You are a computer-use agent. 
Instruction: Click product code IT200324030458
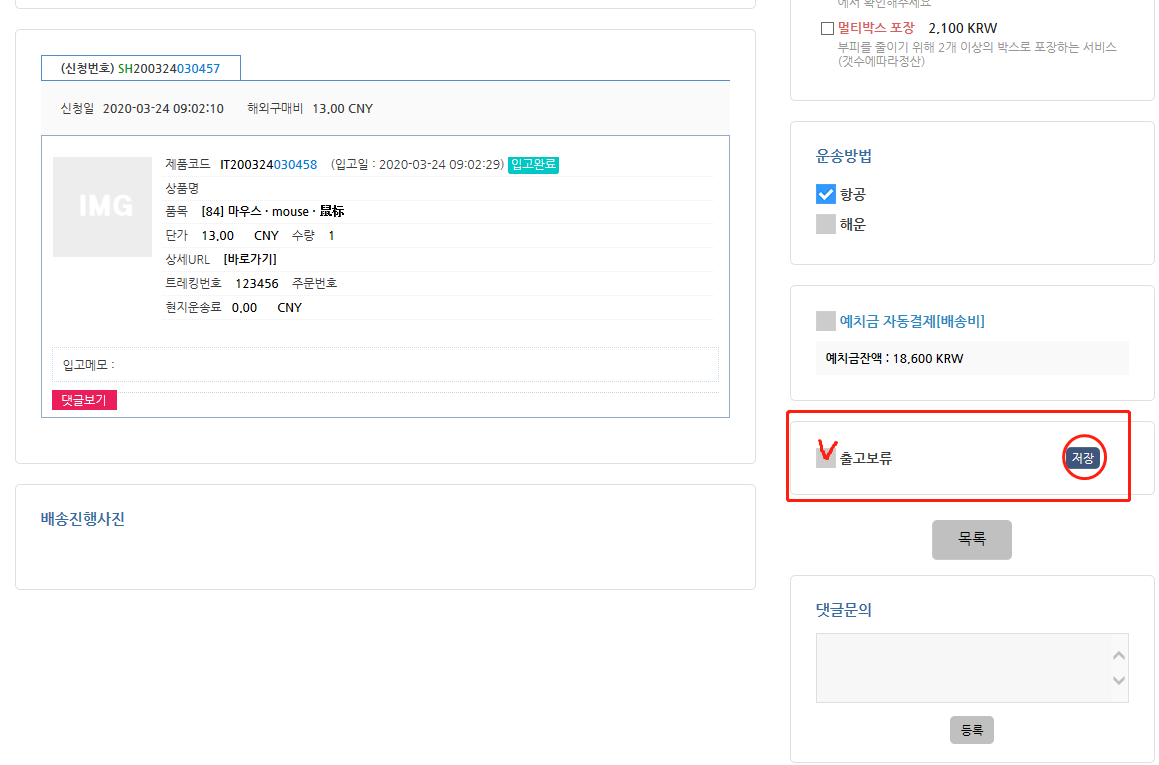click(268, 164)
